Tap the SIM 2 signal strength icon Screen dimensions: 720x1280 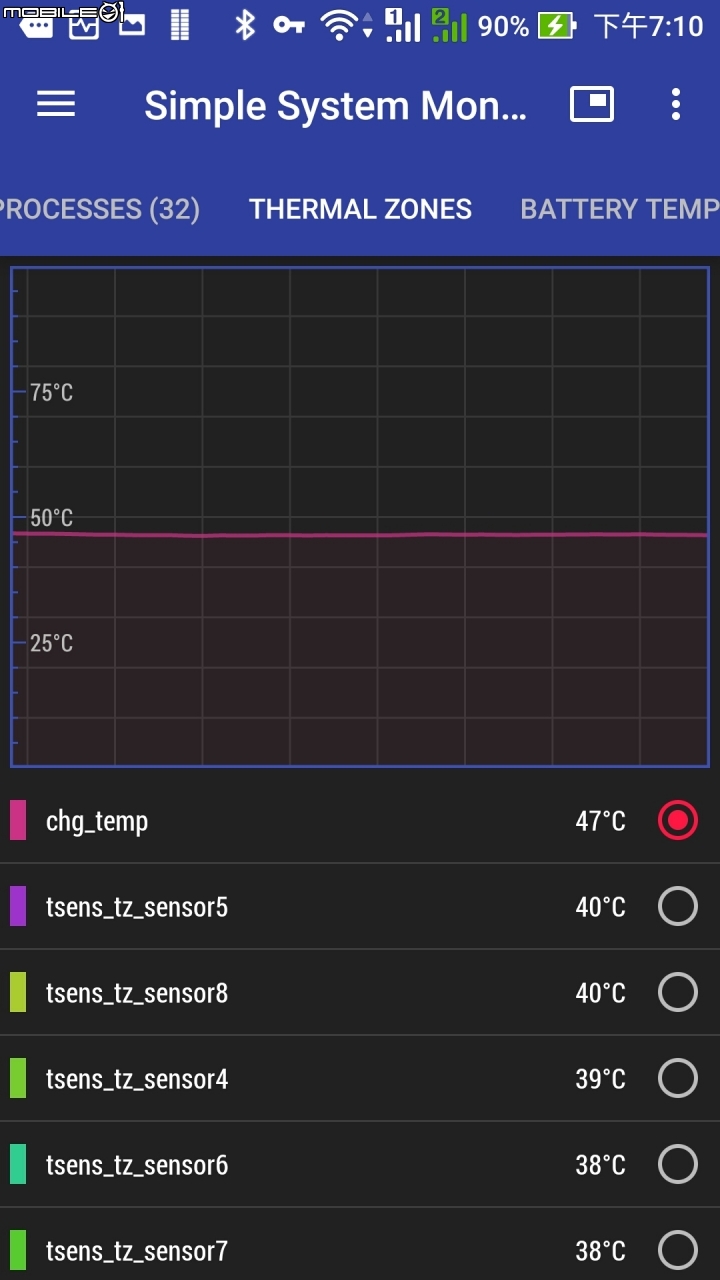pyautogui.click(x=450, y=25)
